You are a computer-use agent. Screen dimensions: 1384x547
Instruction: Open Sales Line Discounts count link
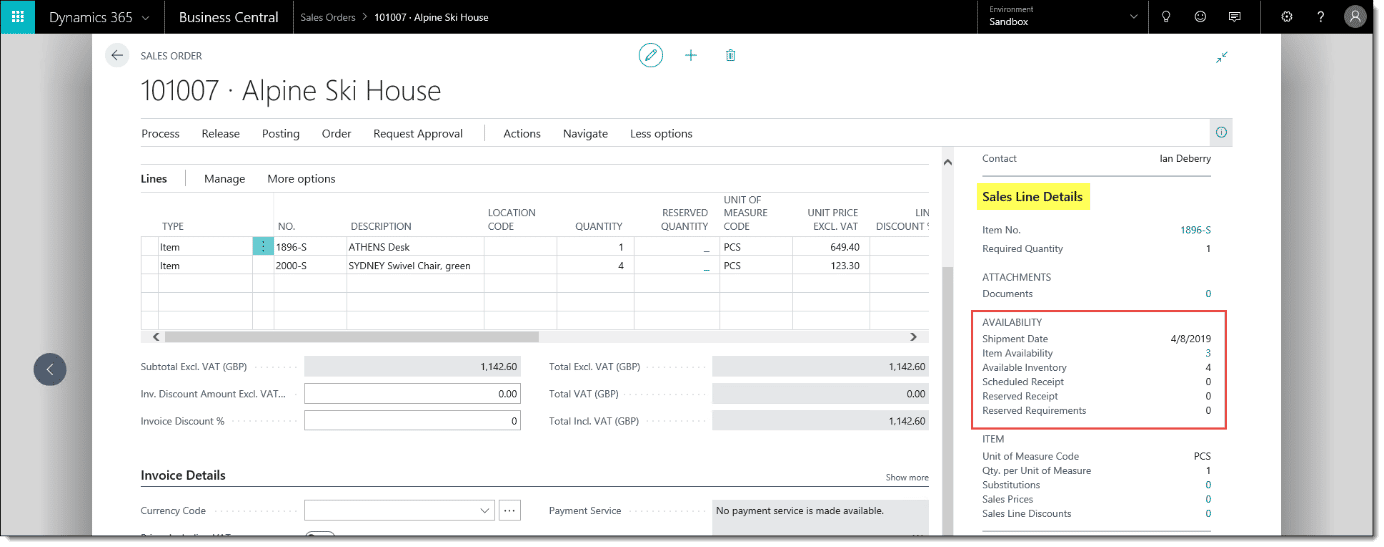coord(1208,513)
